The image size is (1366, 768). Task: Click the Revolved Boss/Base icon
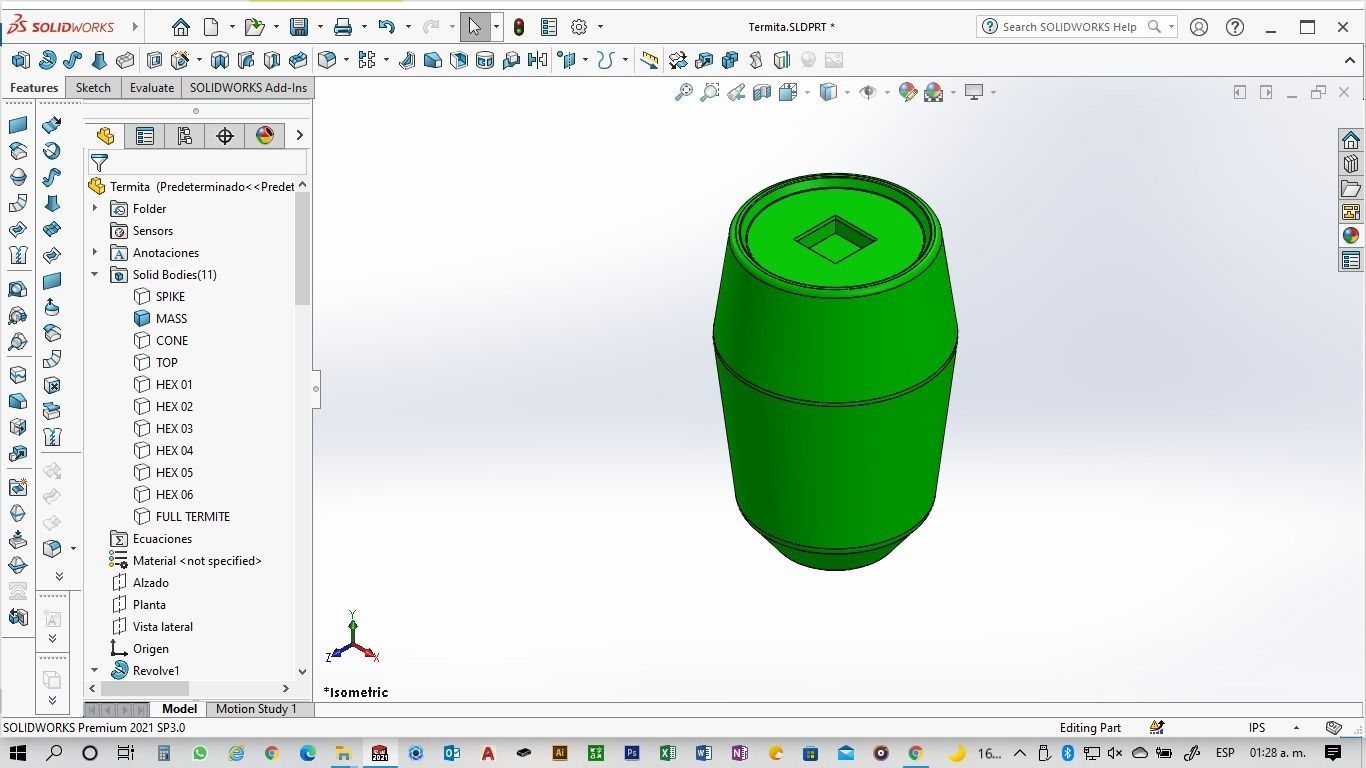(x=46, y=60)
